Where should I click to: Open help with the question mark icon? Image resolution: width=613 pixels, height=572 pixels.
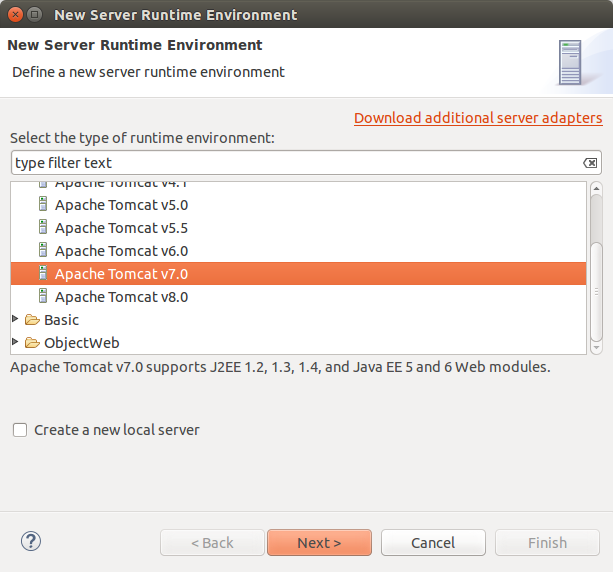click(x=31, y=541)
